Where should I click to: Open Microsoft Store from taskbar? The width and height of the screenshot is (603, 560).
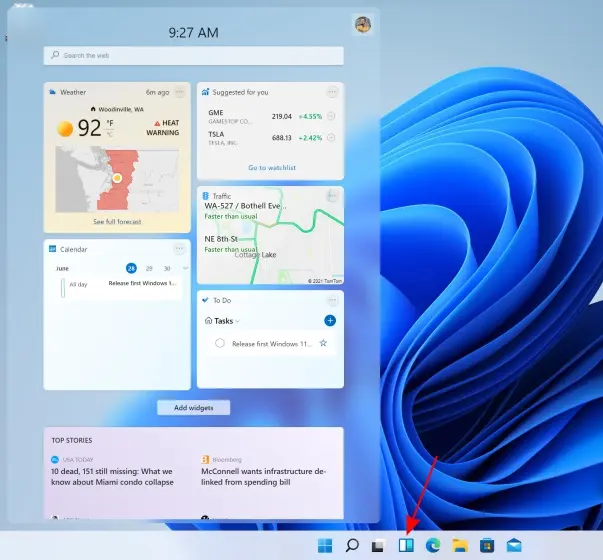pos(487,545)
